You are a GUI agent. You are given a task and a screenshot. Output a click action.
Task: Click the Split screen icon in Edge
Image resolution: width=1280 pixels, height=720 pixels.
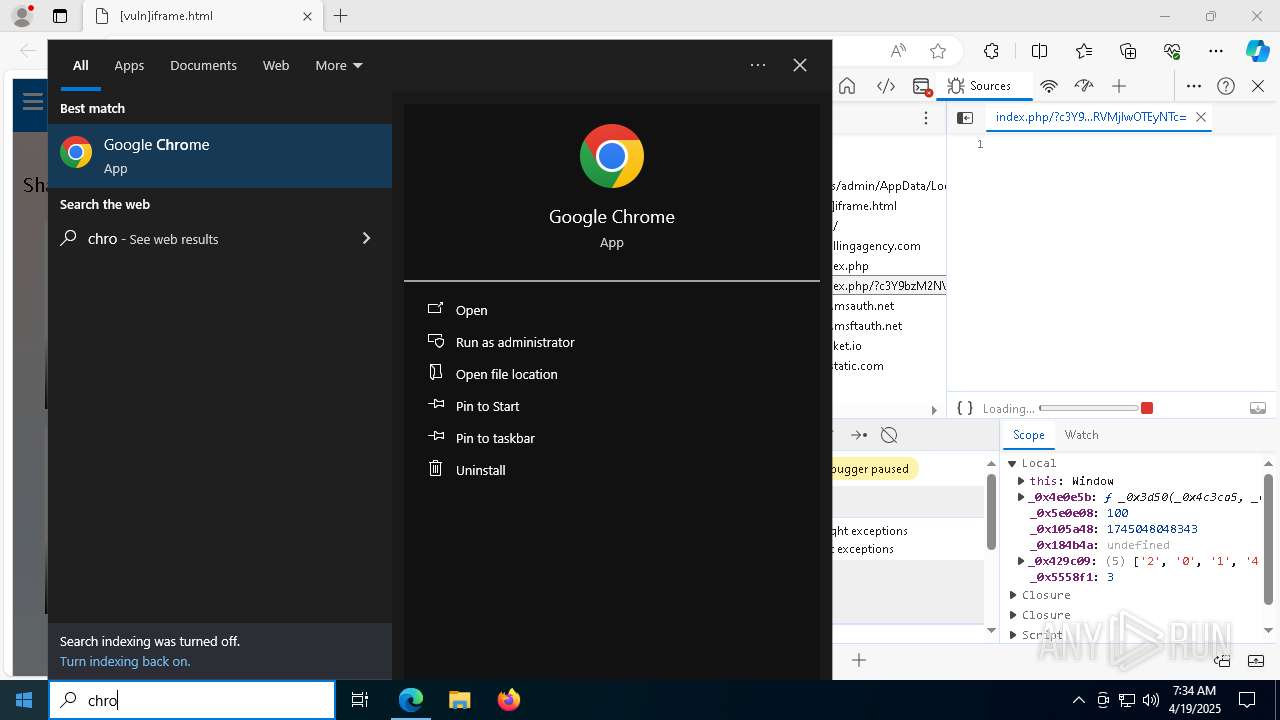pos(1039,51)
